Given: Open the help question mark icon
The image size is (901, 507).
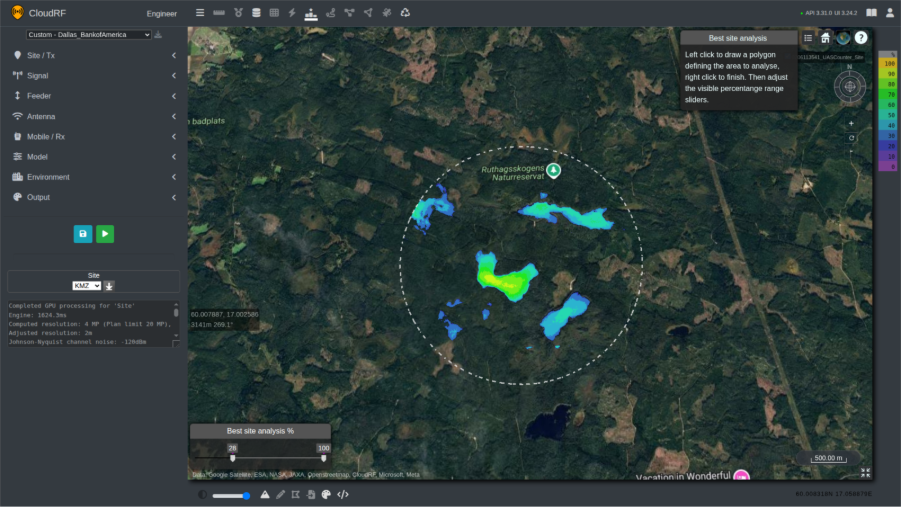Looking at the screenshot, I should [861, 38].
